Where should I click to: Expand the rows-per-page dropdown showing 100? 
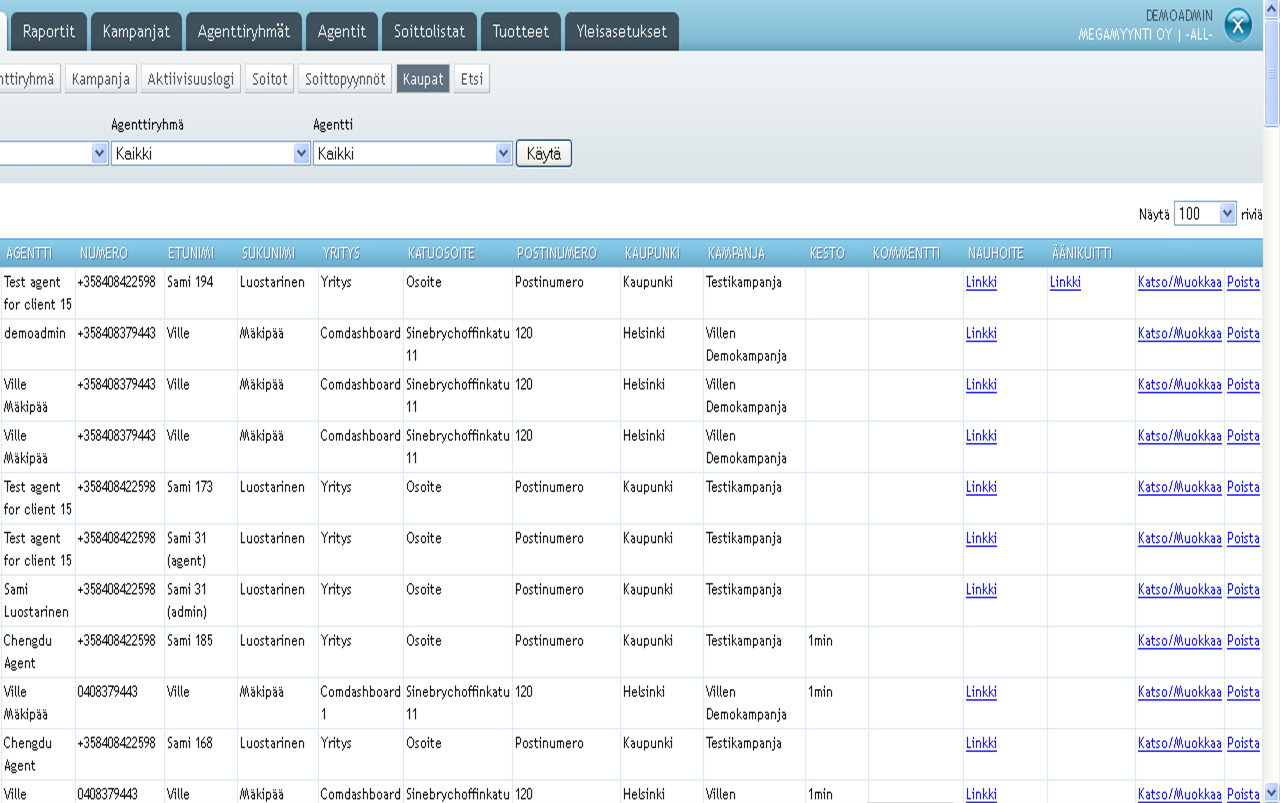click(x=1205, y=214)
